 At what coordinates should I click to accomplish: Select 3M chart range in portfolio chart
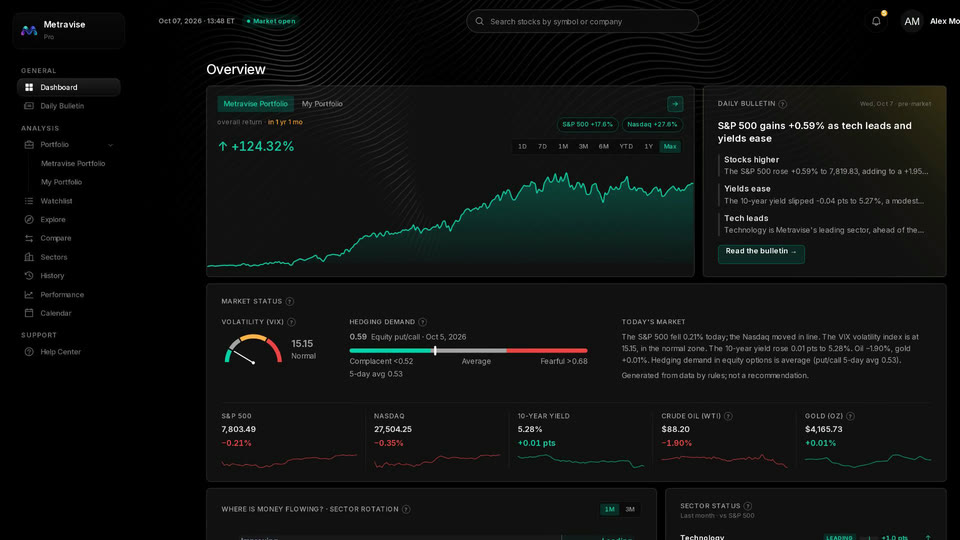(x=583, y=146)
